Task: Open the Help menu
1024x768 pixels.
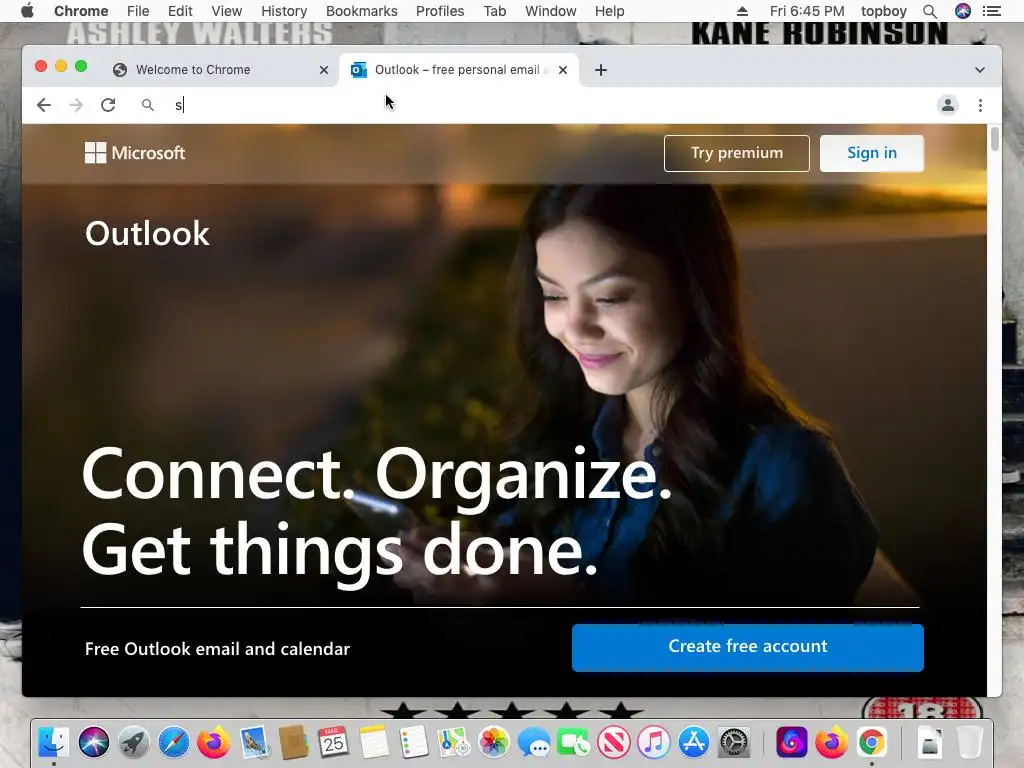Action: tap(609, 11)
